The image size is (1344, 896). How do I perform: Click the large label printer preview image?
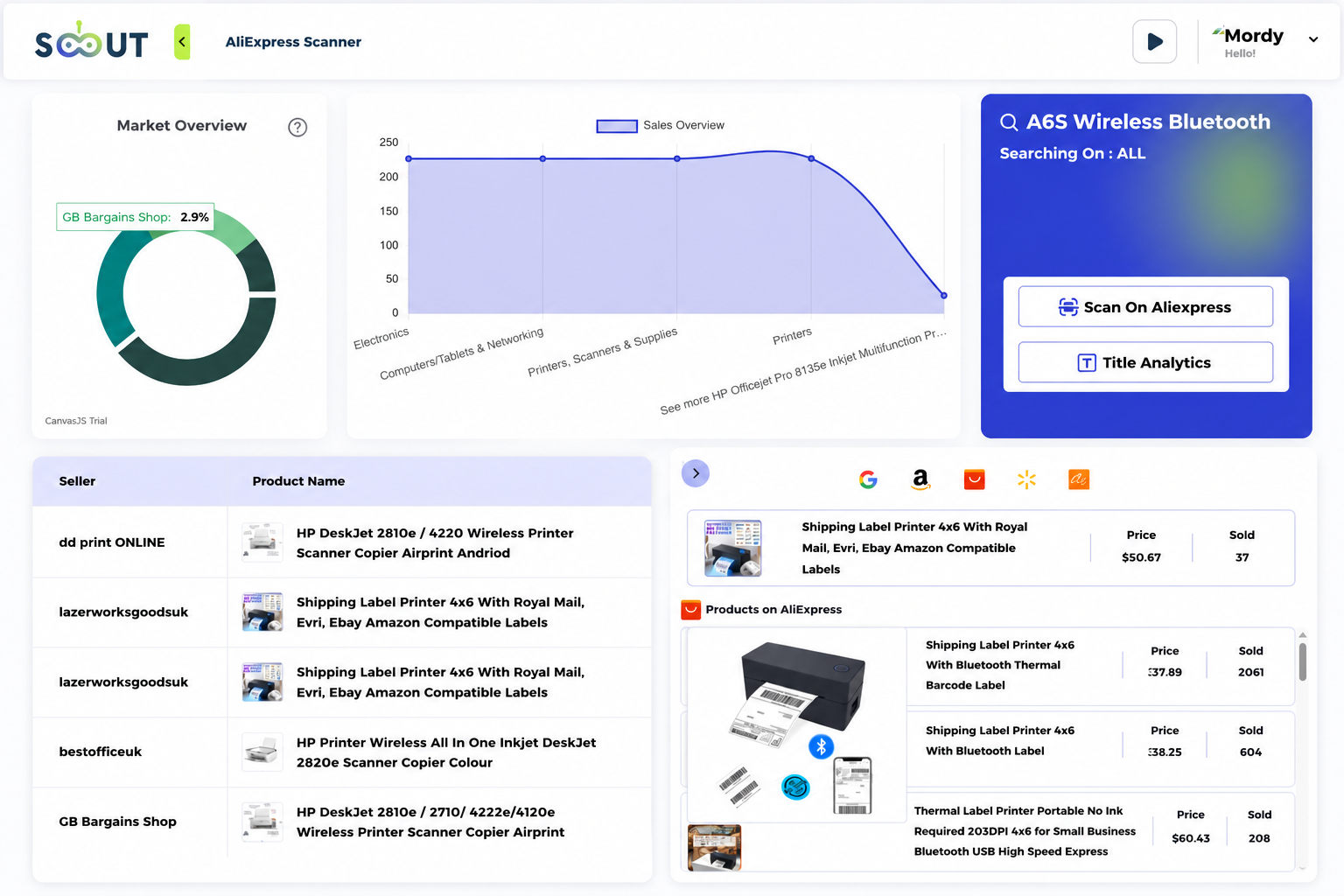tap(797, 725)
